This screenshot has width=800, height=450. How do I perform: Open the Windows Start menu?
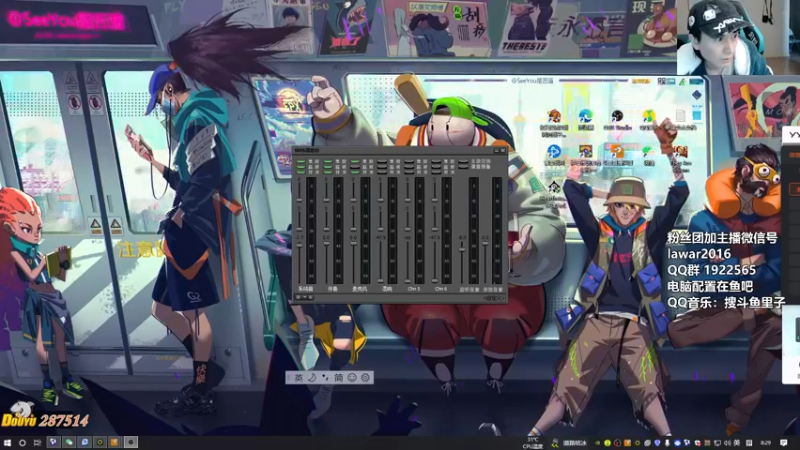(7, 443)
